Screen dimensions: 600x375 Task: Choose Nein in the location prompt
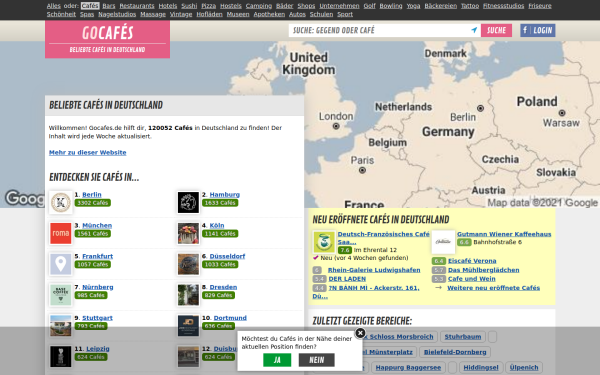[x=316, y=360]
